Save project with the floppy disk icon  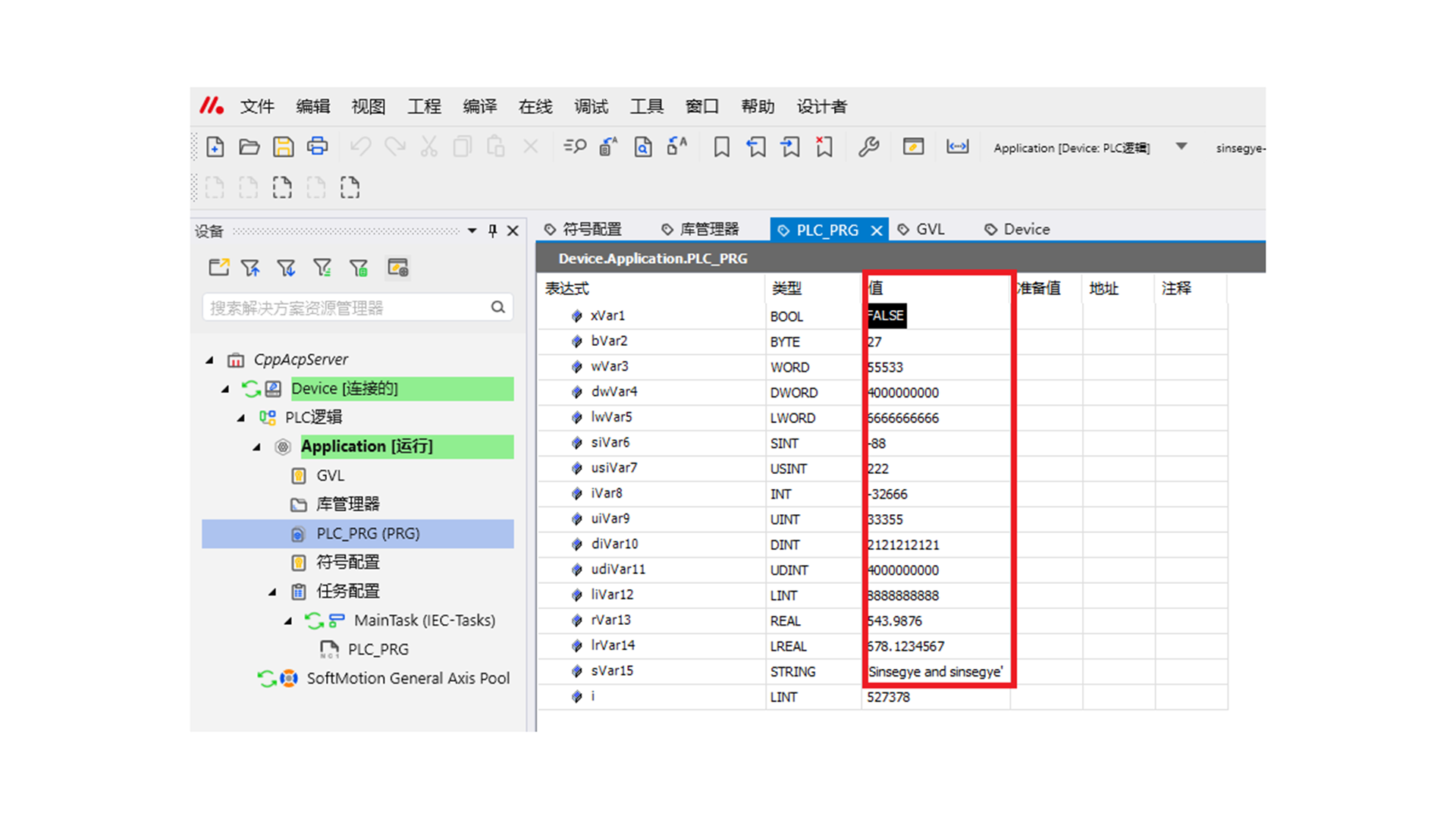click(283, 147)
